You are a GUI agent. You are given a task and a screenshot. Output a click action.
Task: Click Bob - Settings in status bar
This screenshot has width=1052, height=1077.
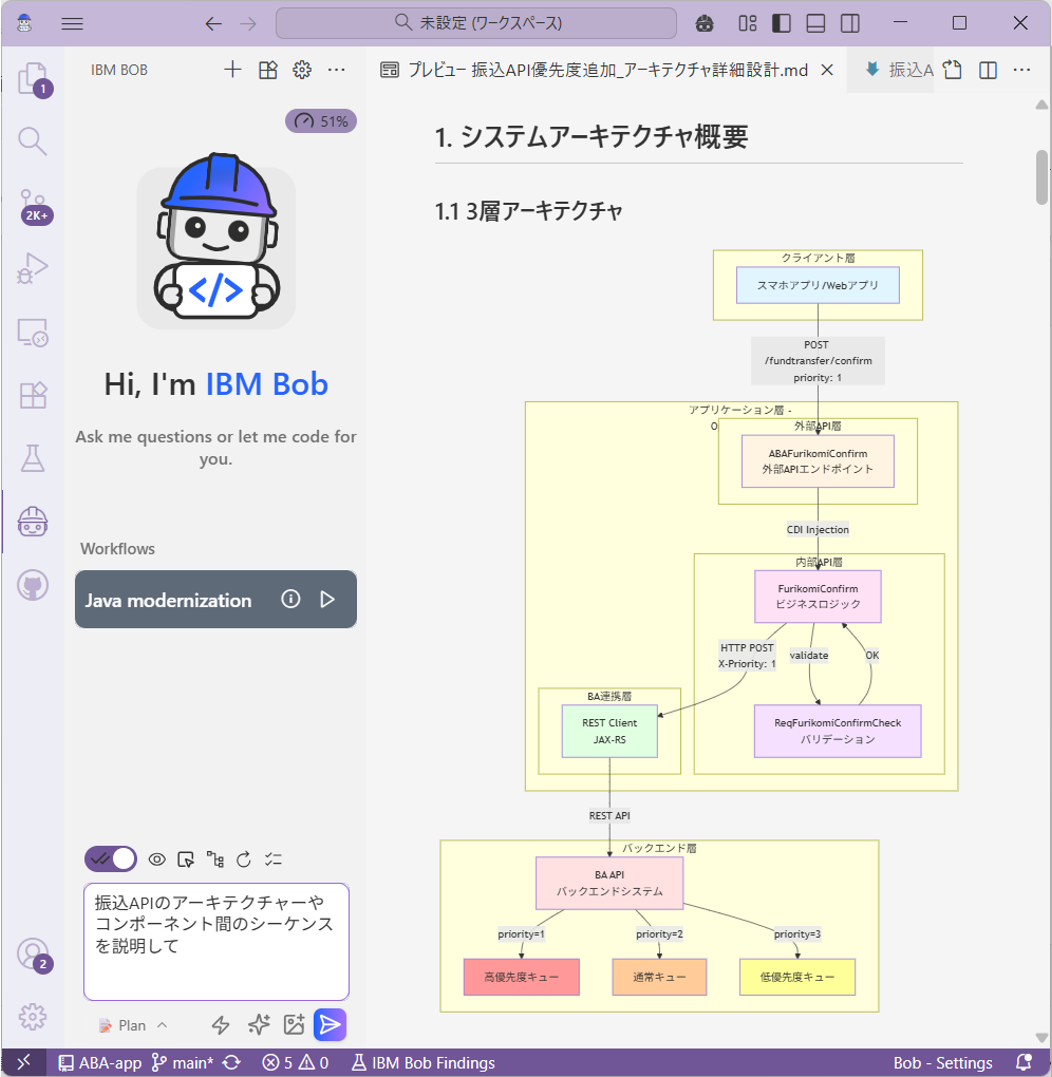click(942, 1062)
